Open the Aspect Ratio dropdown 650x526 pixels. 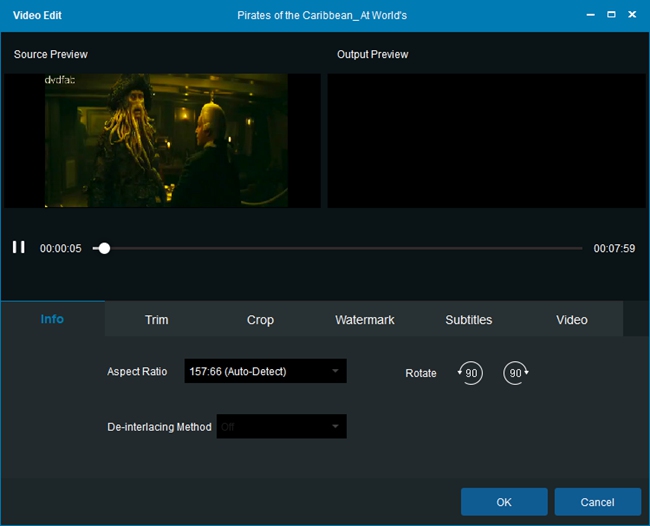coord(265,371)
